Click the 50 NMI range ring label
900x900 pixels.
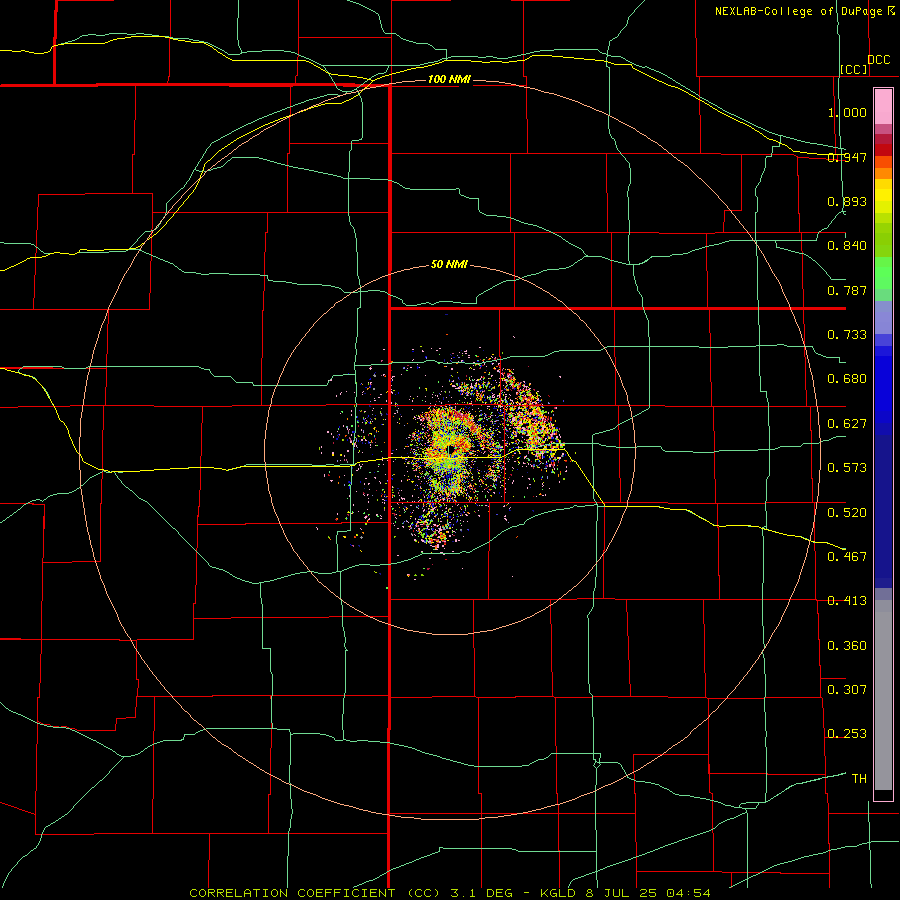pyautogui.click(x=449, y=264)
